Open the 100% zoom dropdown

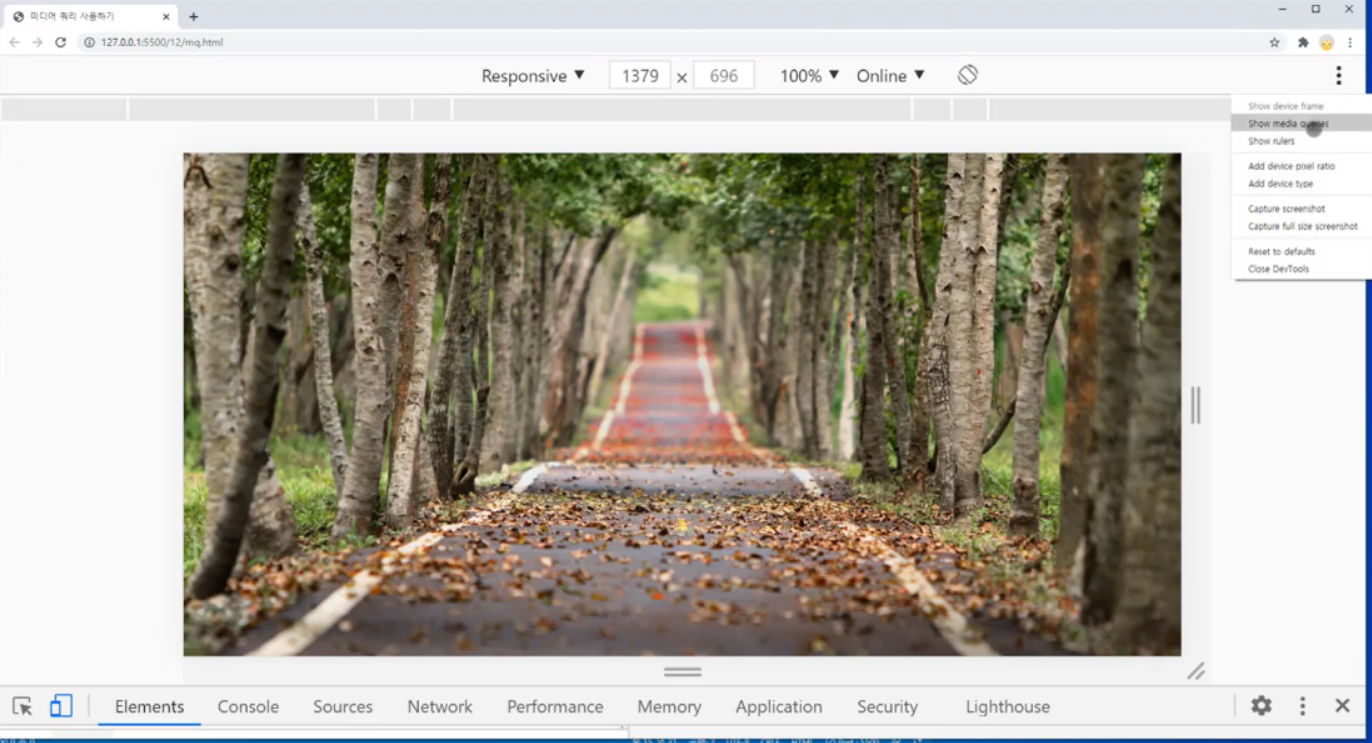[x=809, y=76]
